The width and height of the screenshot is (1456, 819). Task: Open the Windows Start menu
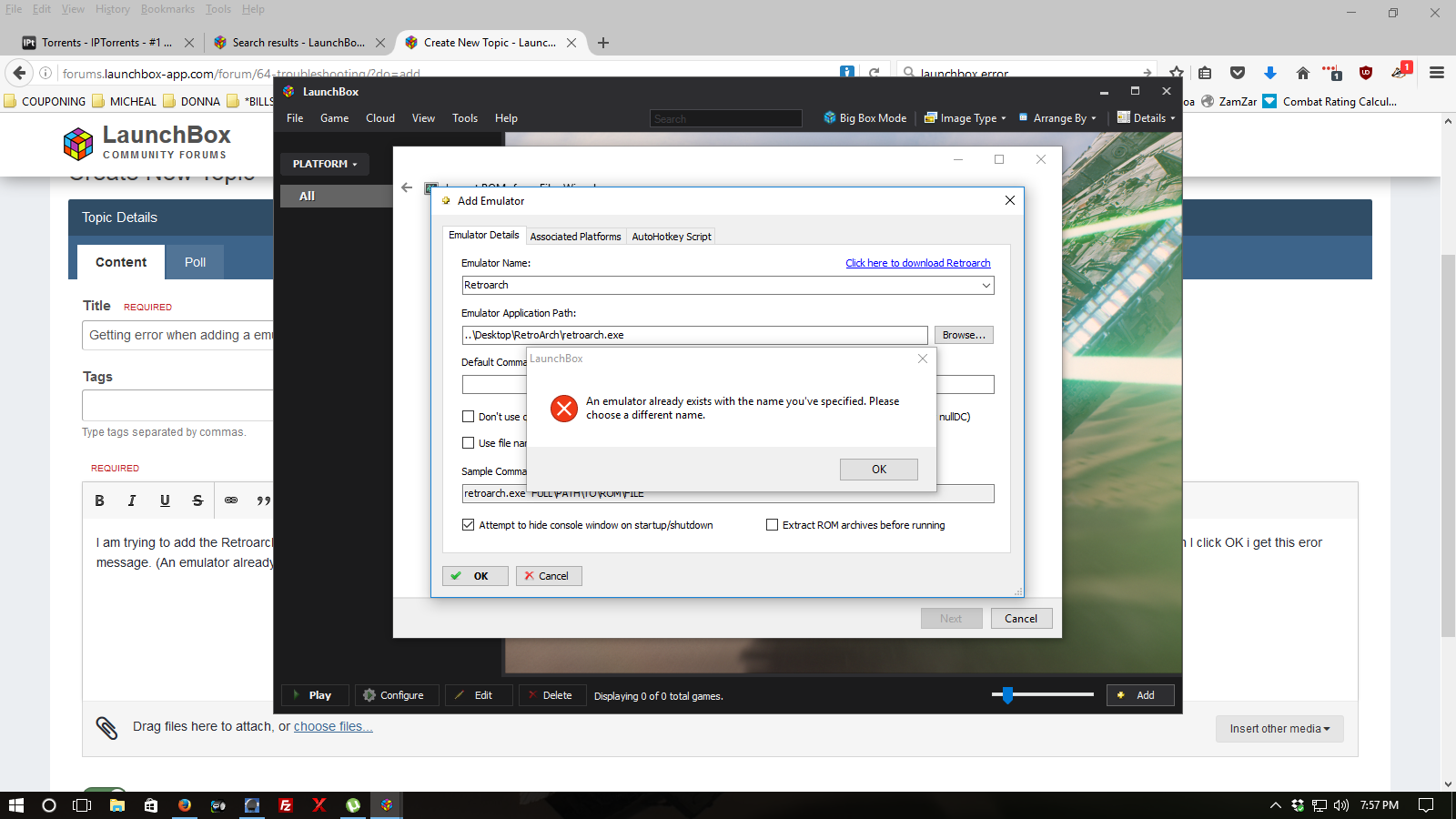point(15,805)
